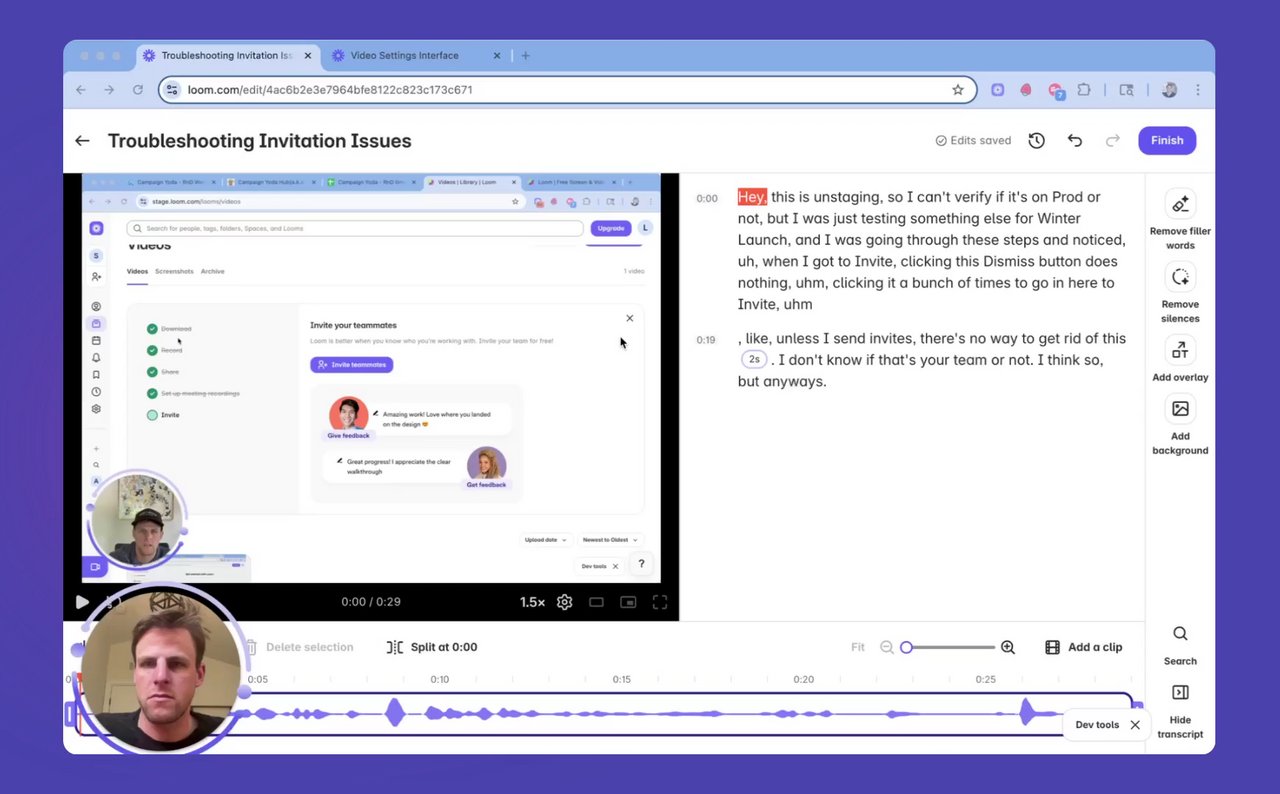This screenshot has height=794, width=1280.
Task: Click the Troubleshooting Invitation Issues title
Action: pos(260,141)
